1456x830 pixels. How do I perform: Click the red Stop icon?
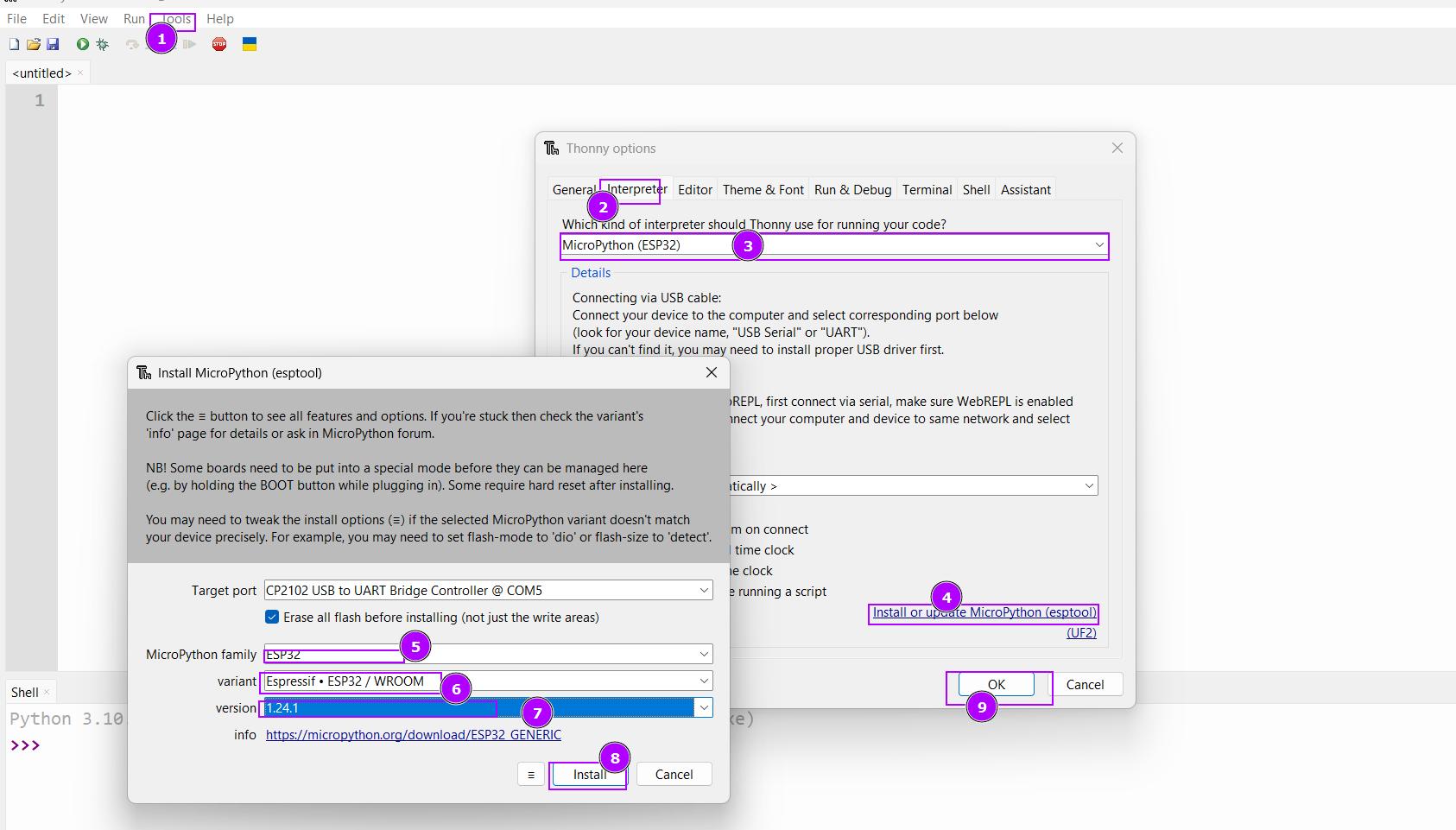(219, 44)
